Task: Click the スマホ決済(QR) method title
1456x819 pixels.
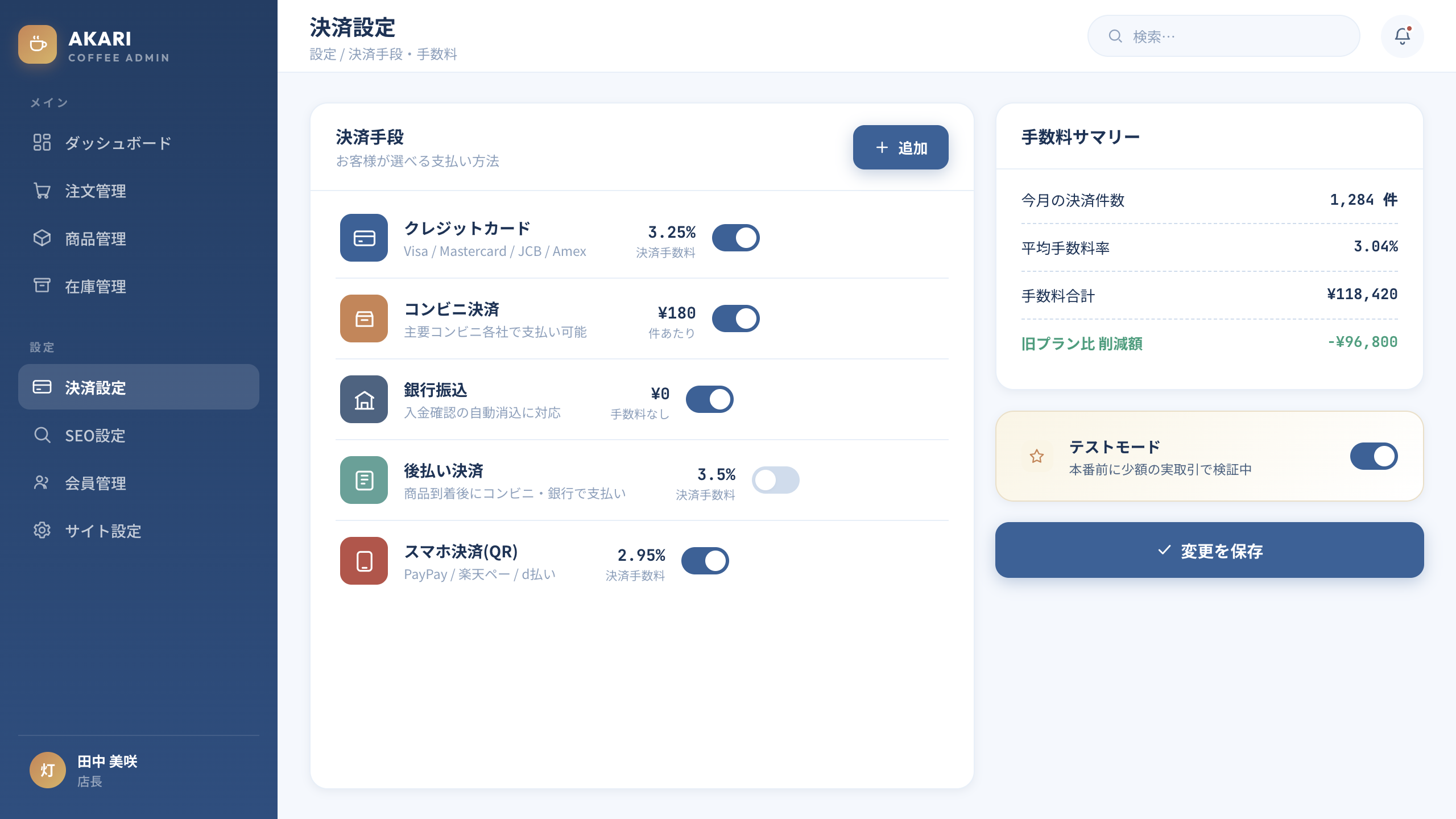Action: pyautogui.click(x=461, y=551)
